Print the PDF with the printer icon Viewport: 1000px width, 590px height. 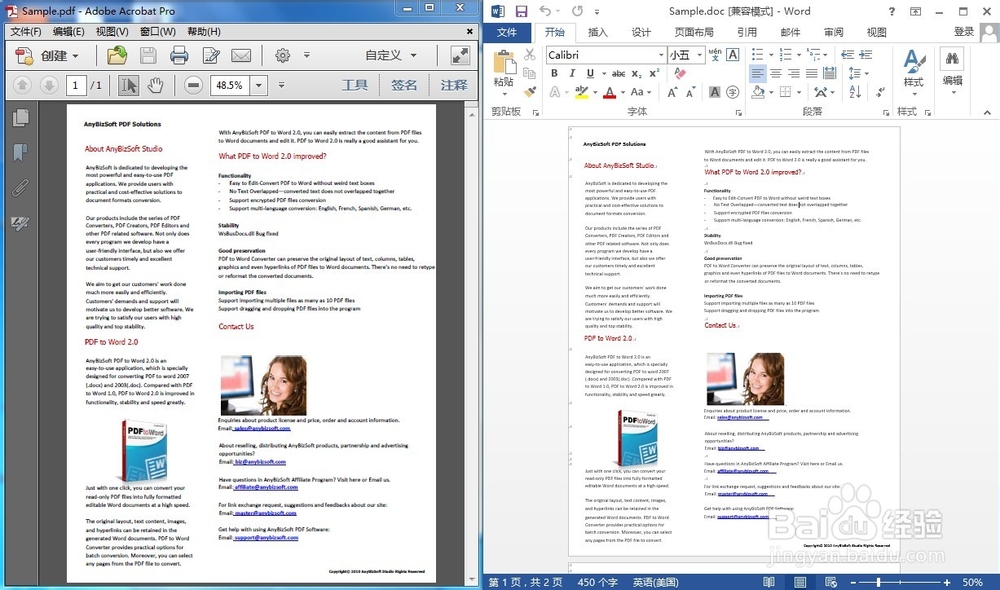click(179, 56)
